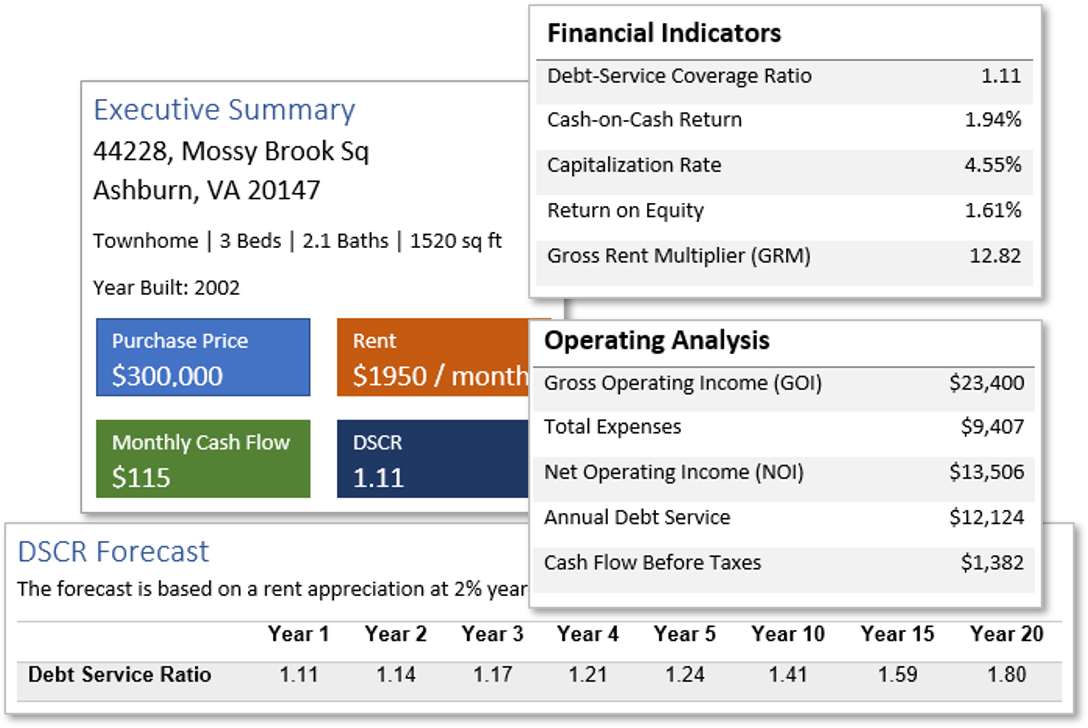This screenshot has width=1088, height=728.
Task: Click the DSCR Forecast heading
Action: point(114,551)
